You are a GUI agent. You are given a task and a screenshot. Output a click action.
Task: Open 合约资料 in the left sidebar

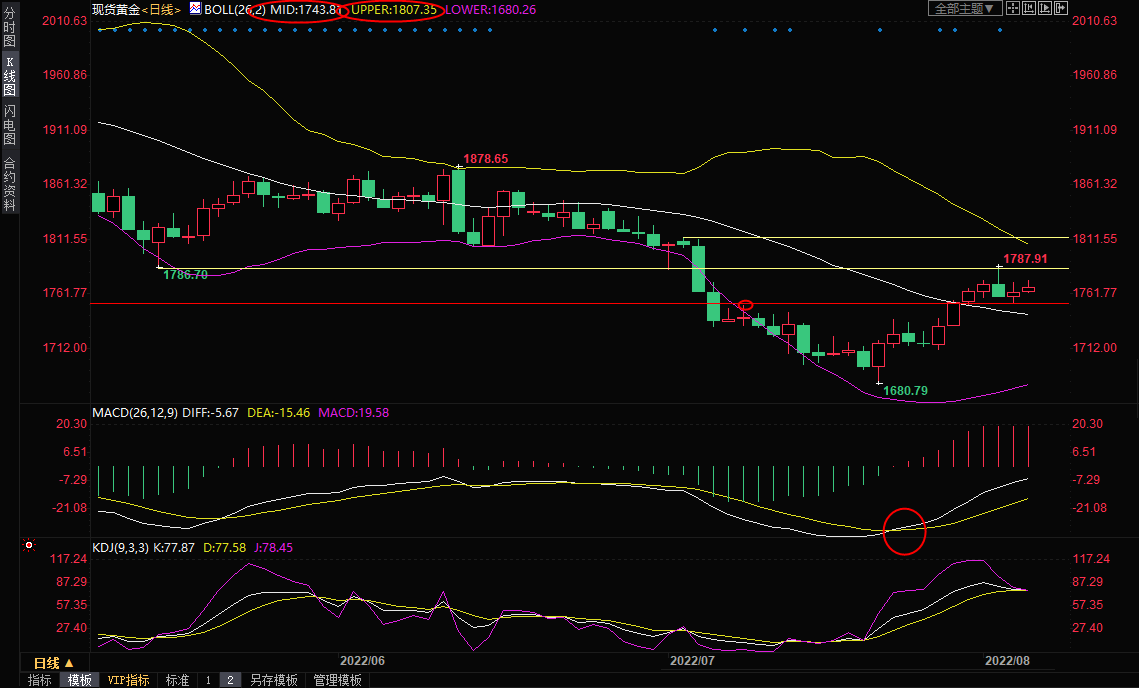9,184
